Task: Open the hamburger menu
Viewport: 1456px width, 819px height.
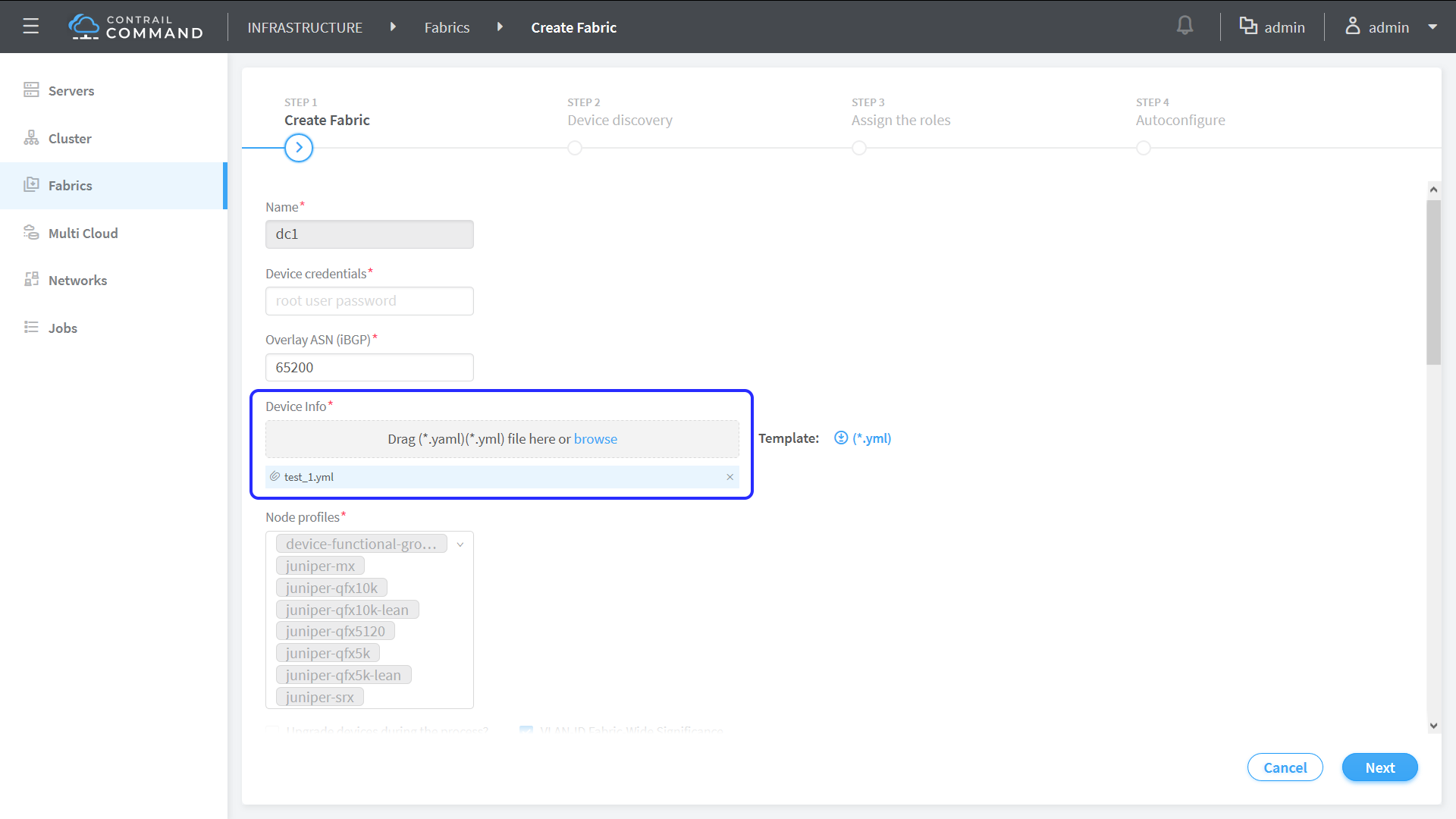Action: point(30,27)
